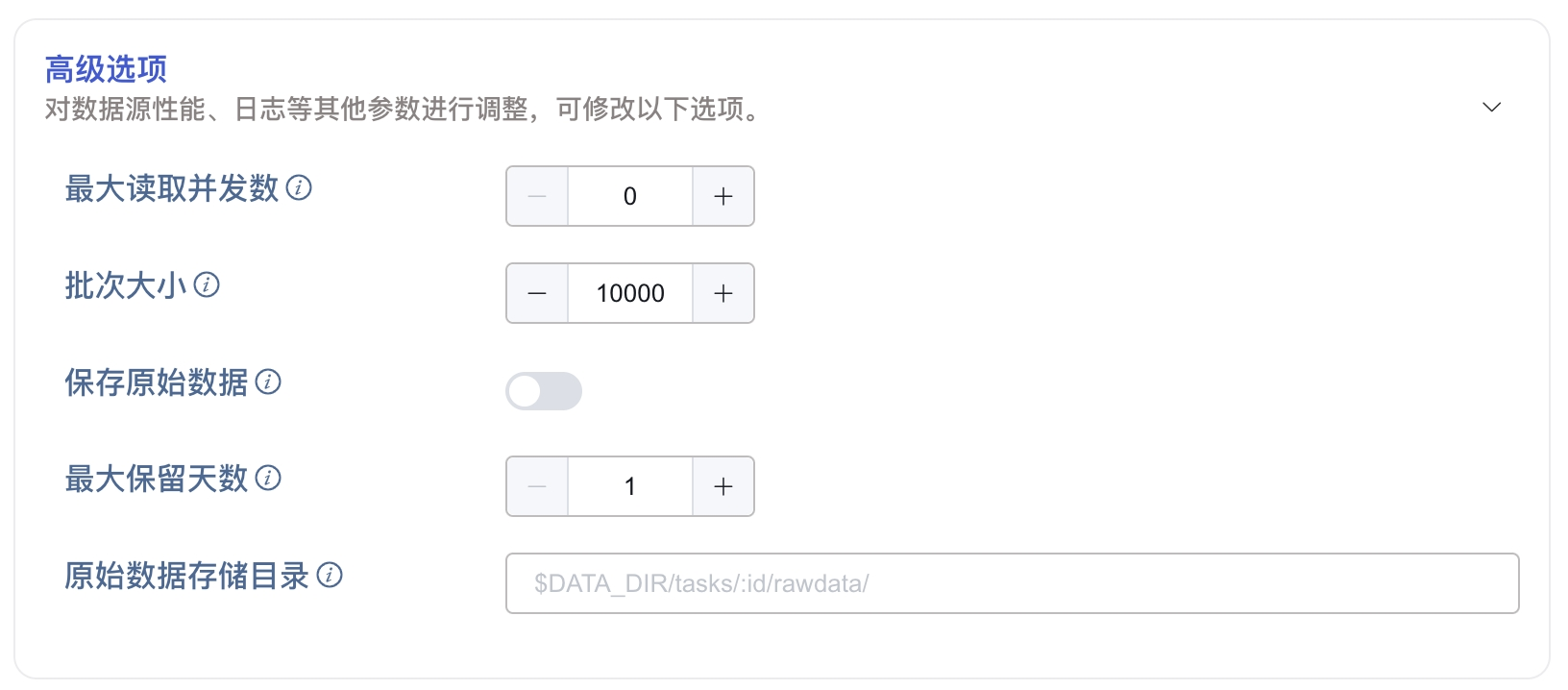Click info icon next to 批次大小

click(x=207, y=285)
